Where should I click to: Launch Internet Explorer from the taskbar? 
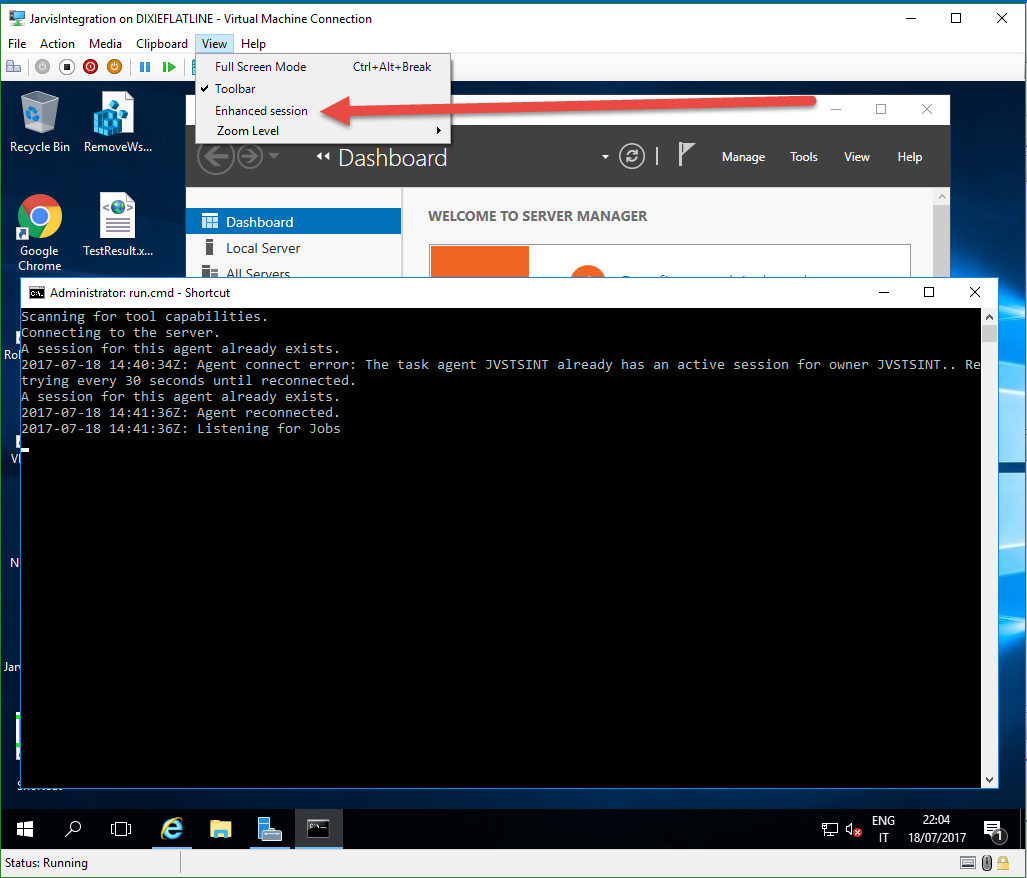(x=172, y=829)
